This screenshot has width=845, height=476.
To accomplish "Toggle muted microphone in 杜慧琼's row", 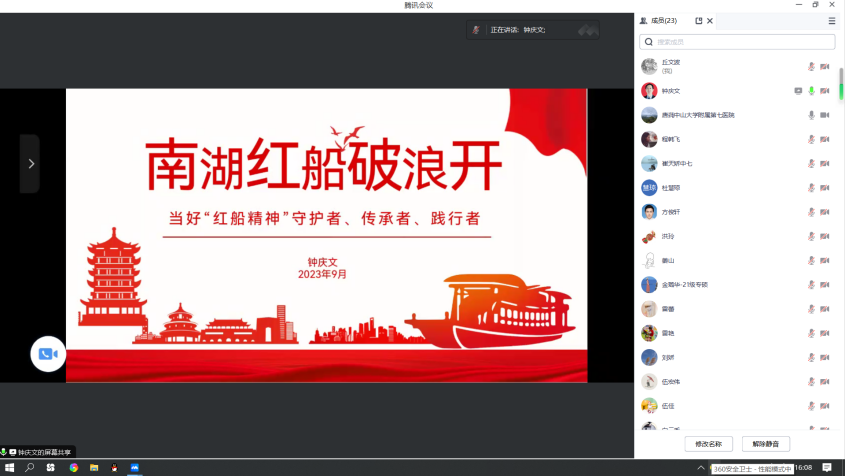I will [x=811, y=188].
